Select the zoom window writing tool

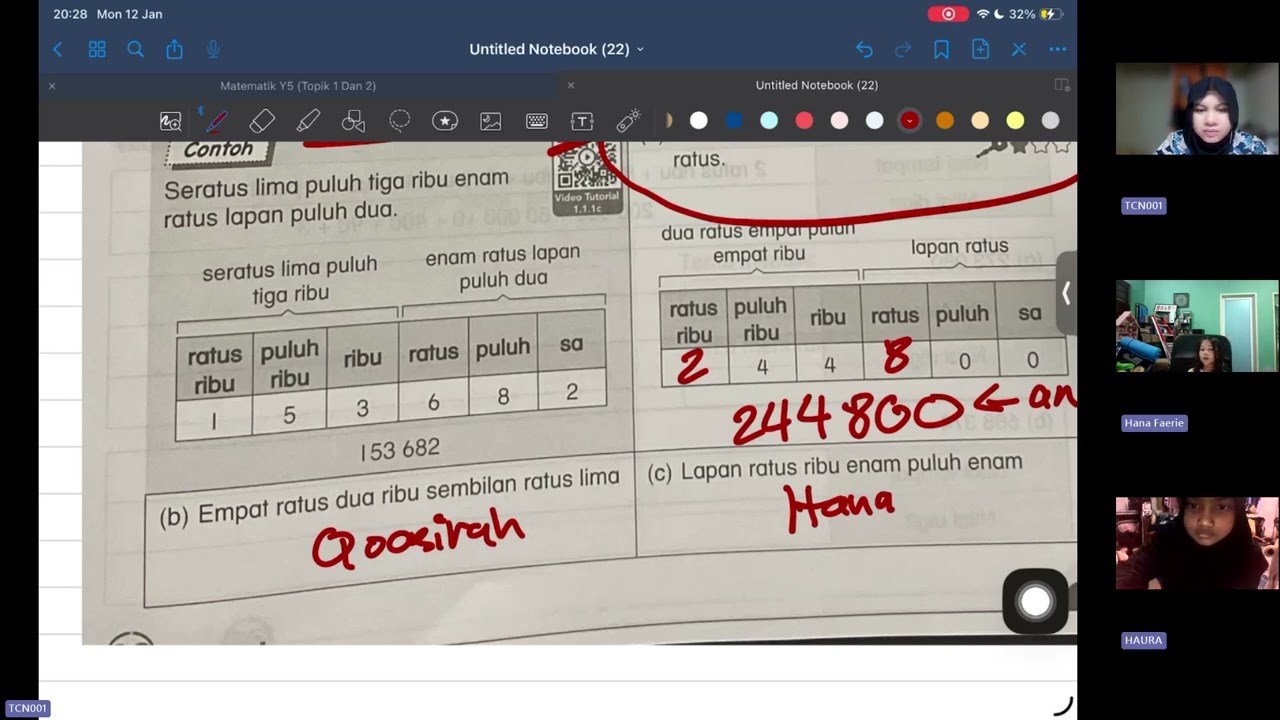171,121
